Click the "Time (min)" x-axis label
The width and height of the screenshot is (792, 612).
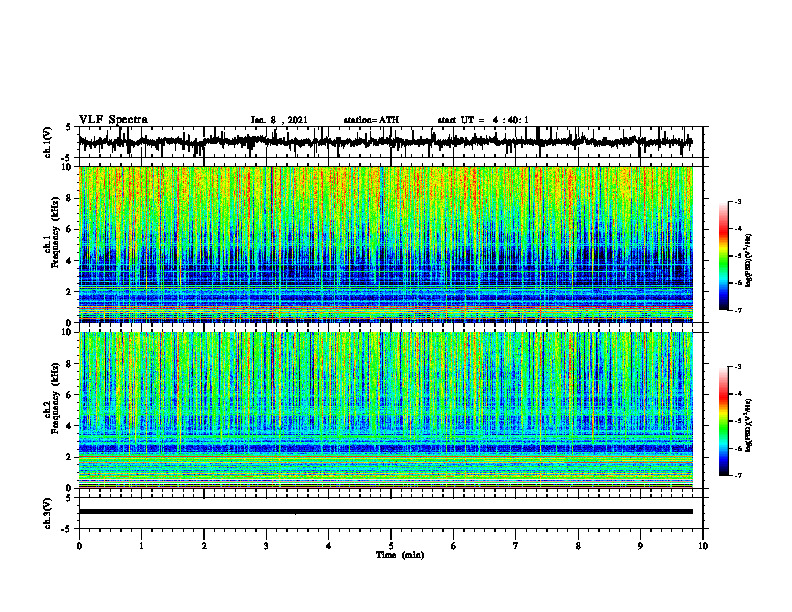[x=400, y=555]
